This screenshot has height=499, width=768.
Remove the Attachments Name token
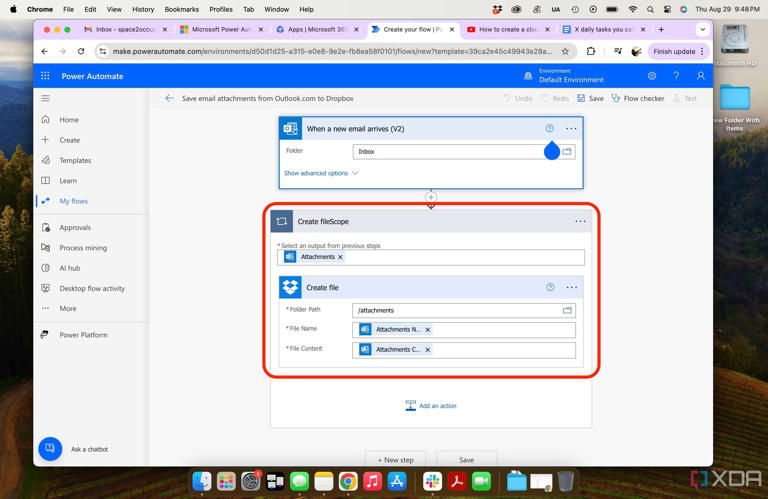[428, 330]
